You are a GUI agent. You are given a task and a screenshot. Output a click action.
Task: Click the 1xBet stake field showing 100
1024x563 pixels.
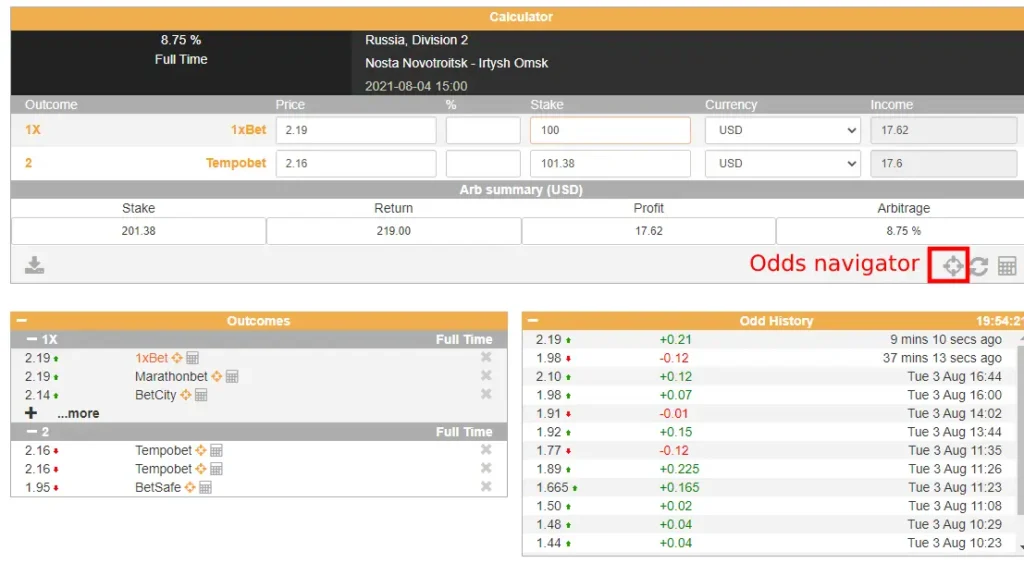click(x=610, y=130)
